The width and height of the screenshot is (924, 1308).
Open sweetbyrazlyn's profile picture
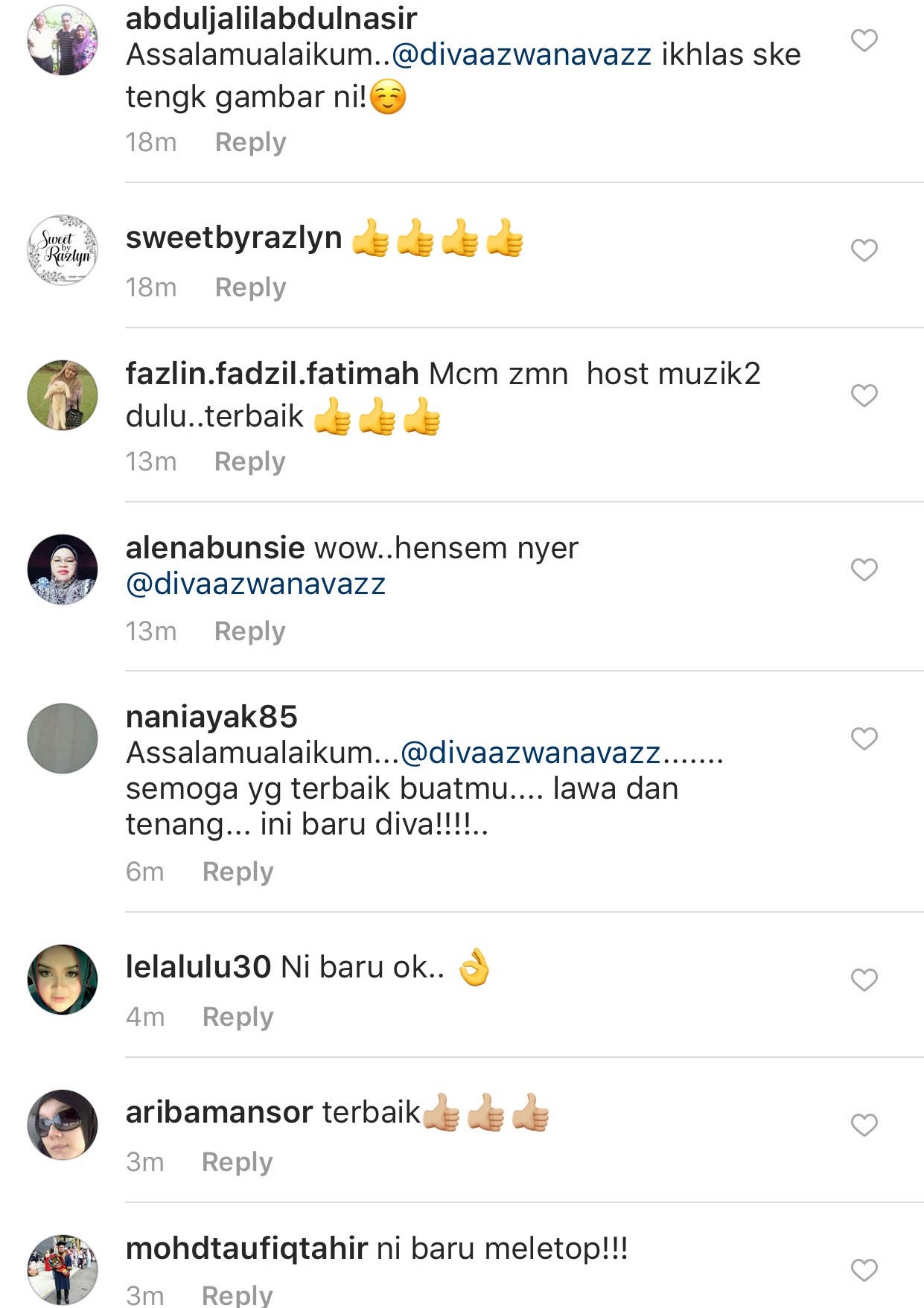tap(63, 250)
